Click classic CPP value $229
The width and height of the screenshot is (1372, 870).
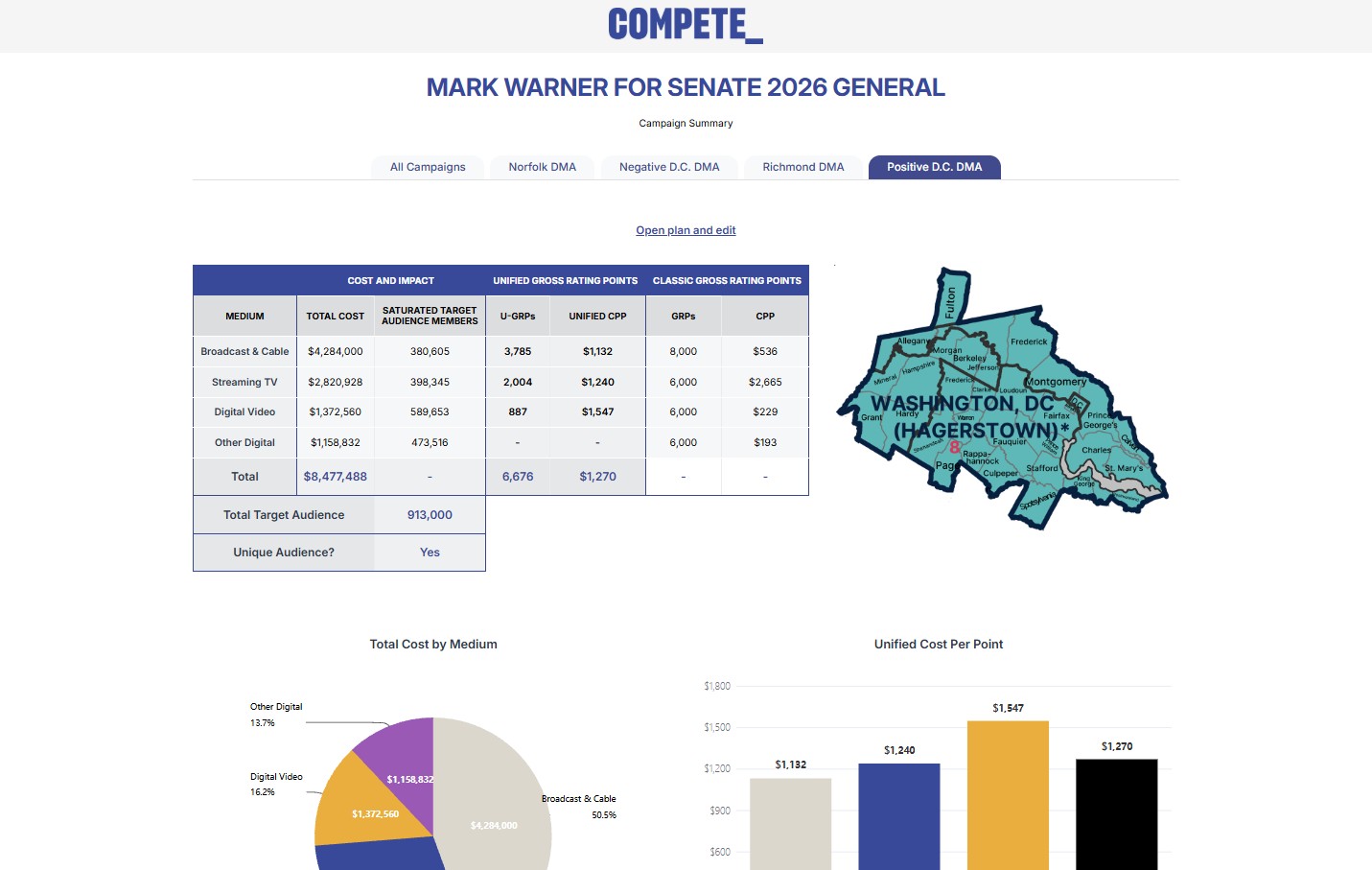[x=765, y=412]
